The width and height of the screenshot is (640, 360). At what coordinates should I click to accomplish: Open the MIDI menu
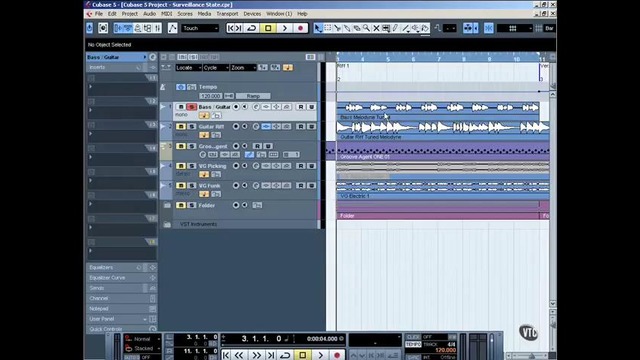click(167, 14)
